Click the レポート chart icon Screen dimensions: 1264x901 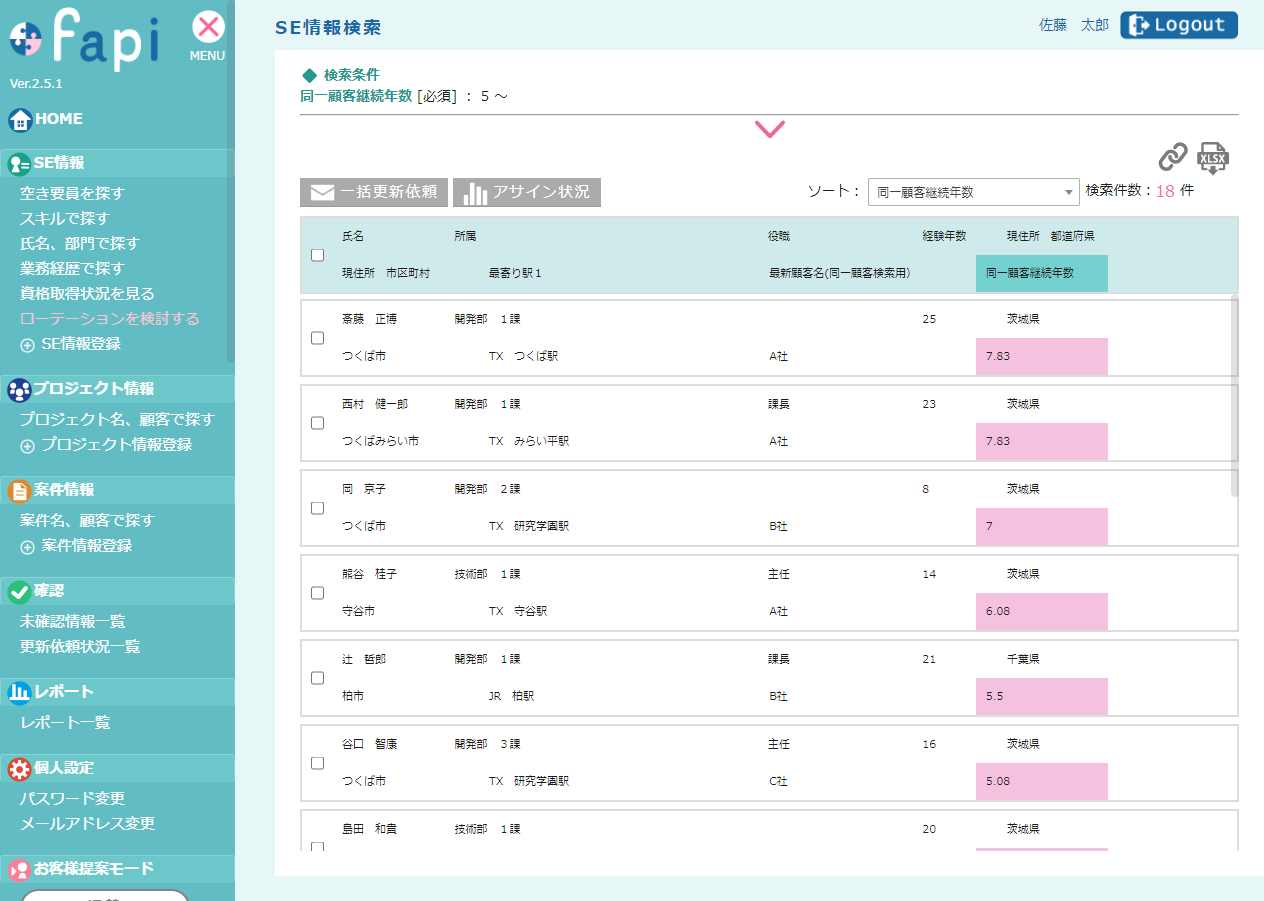[19, 692]
